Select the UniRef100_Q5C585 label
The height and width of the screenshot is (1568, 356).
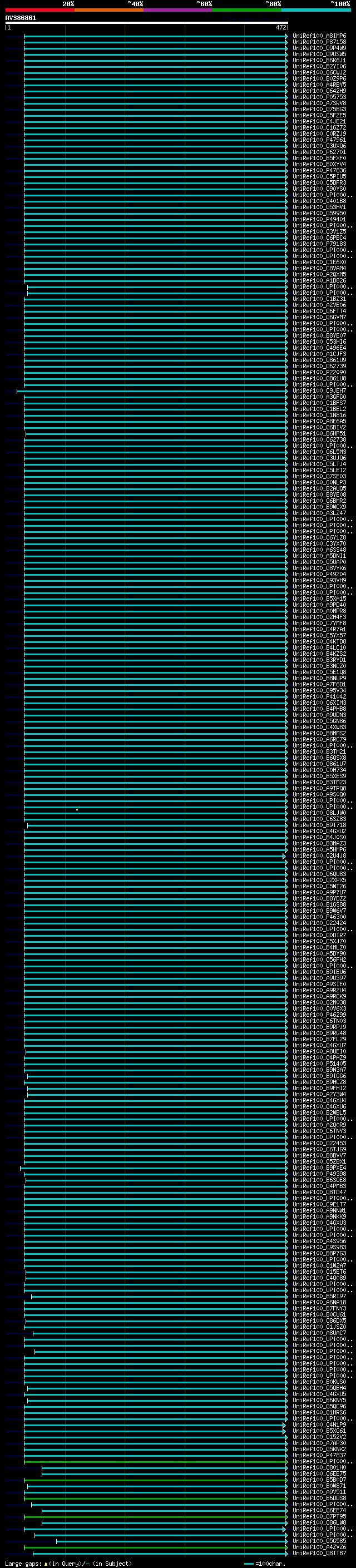click(319, 1541)
